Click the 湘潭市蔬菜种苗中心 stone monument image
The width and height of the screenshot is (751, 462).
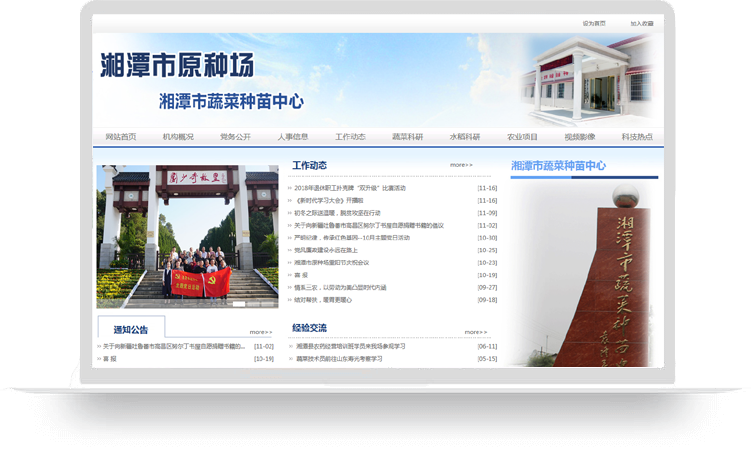[585, 275]
